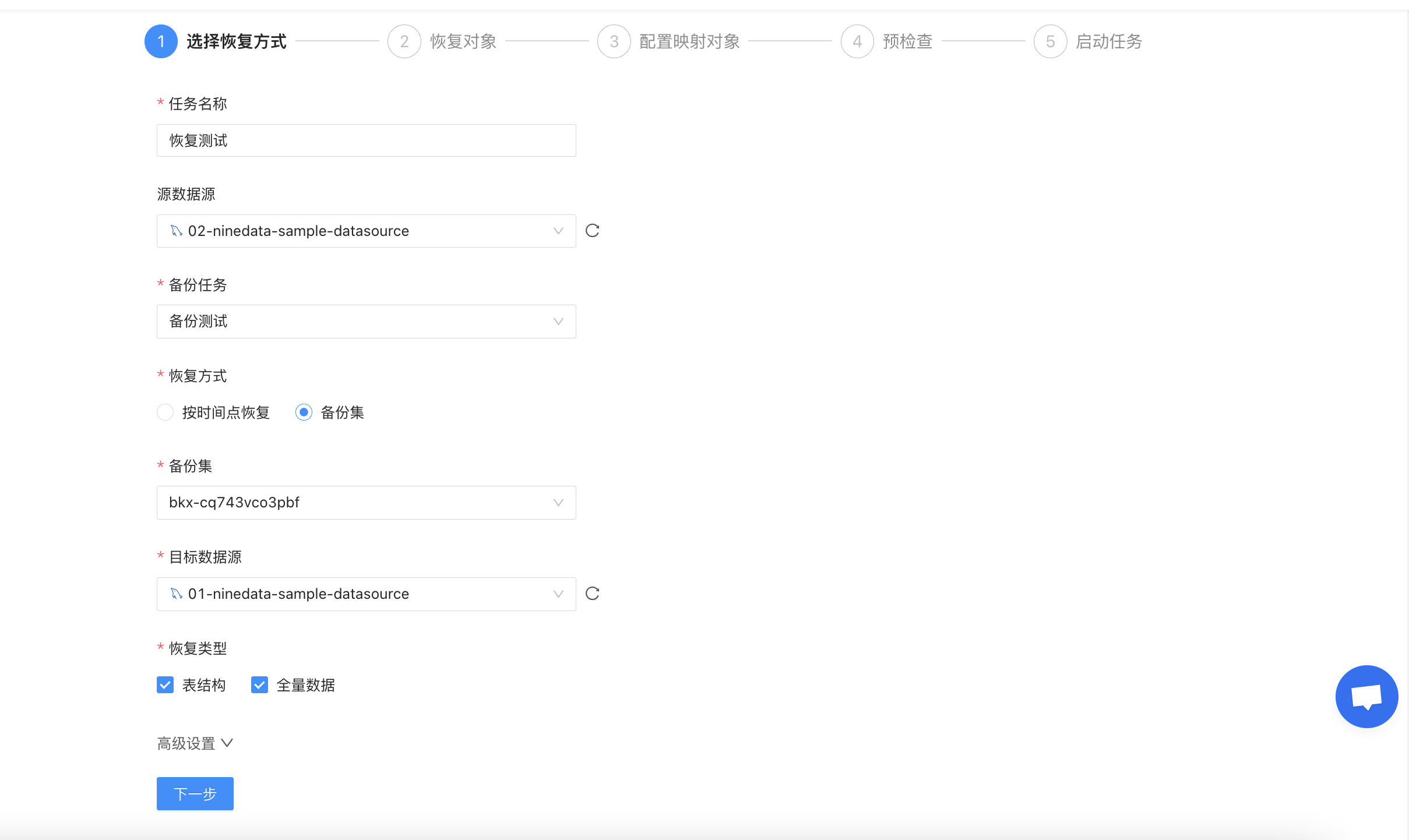The width and height of the screenshot is (1409, 840).
Task: Click the blue circle icon of step 1
Action: 161,41
